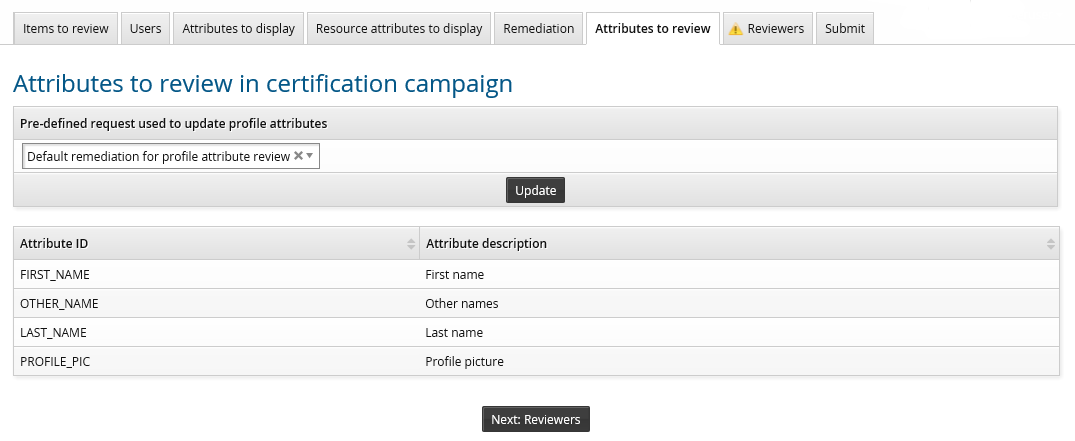Open the Remediation tab

coord(538,29)
